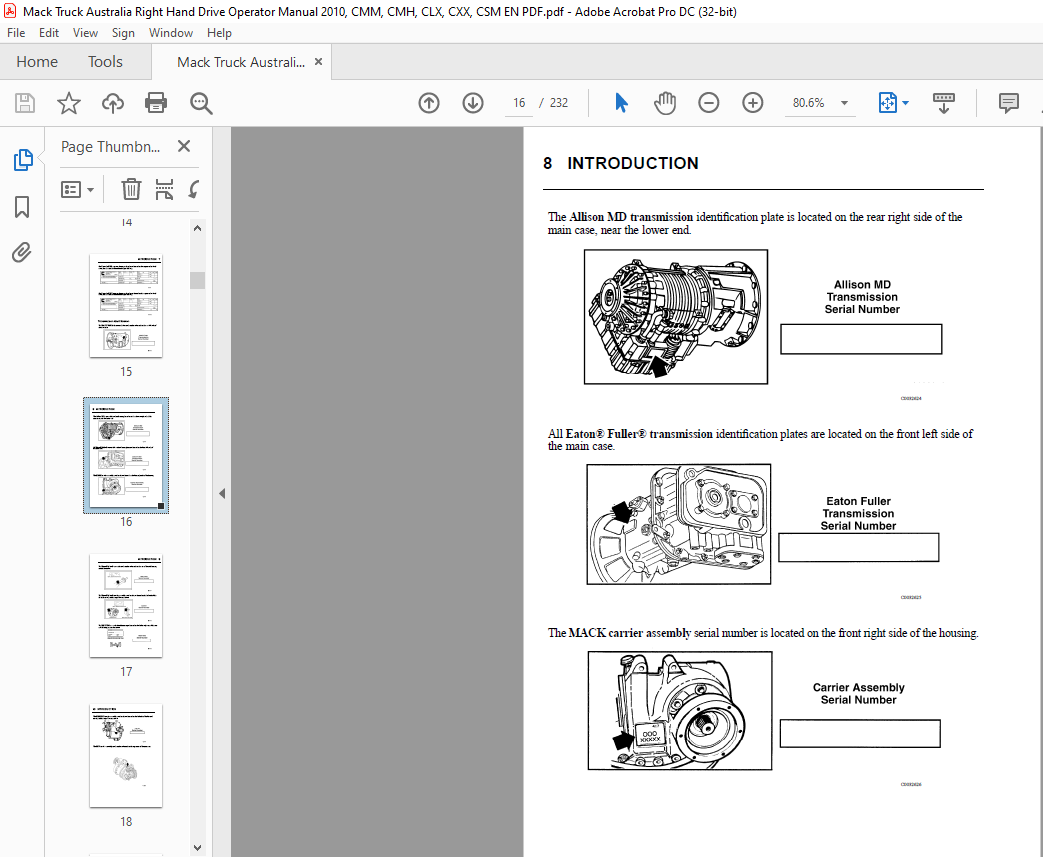
Task: Print the document with printer icon
Action: click(x=156, y=103)
